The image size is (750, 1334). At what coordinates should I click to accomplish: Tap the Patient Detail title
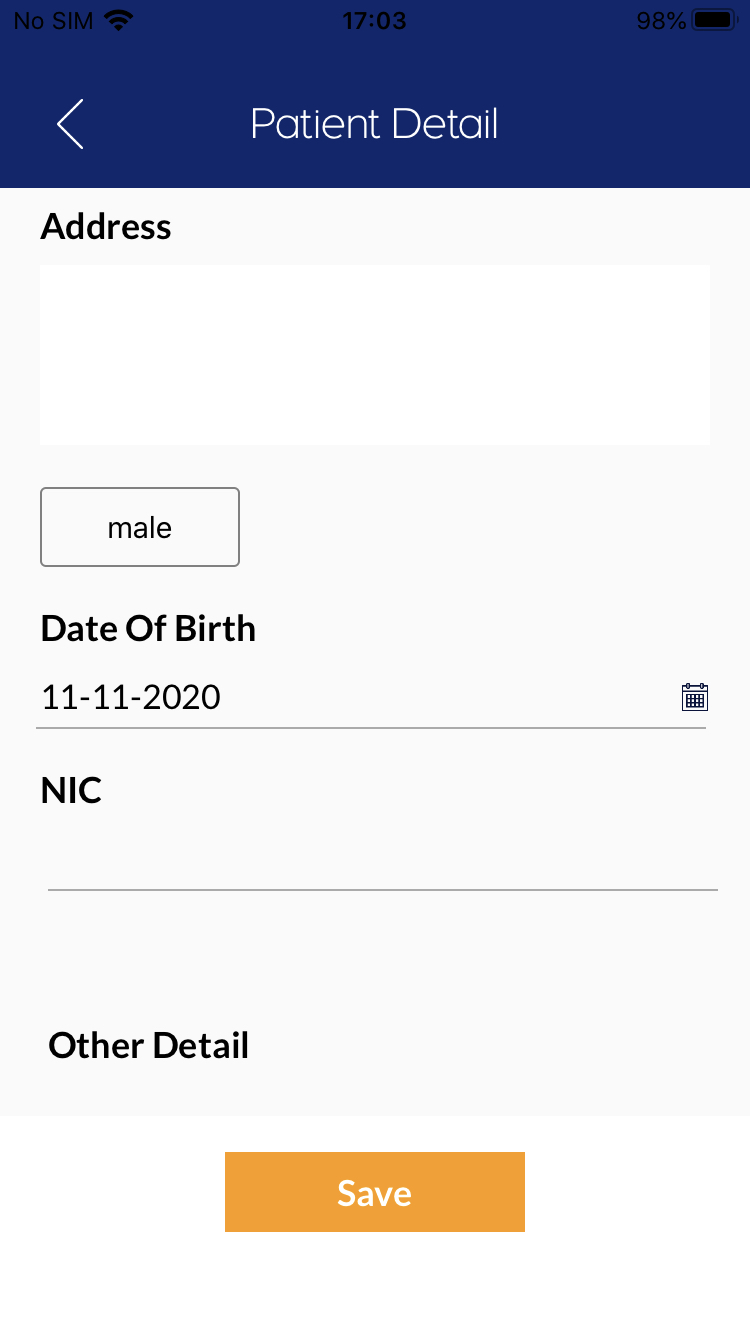(x=374, y=124)
